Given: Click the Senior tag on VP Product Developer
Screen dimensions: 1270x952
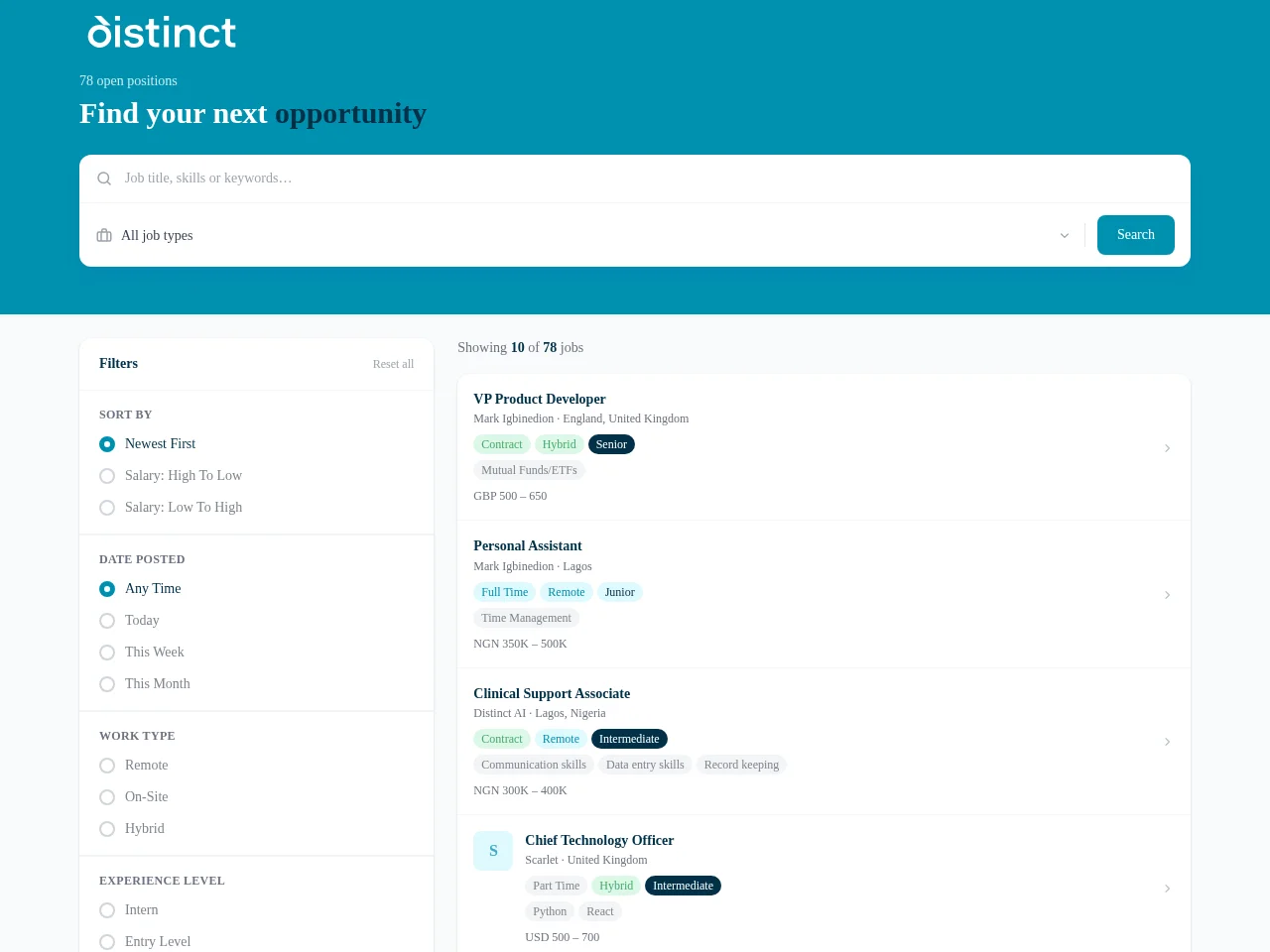Looking at the screenshot, I should point(611,444).
